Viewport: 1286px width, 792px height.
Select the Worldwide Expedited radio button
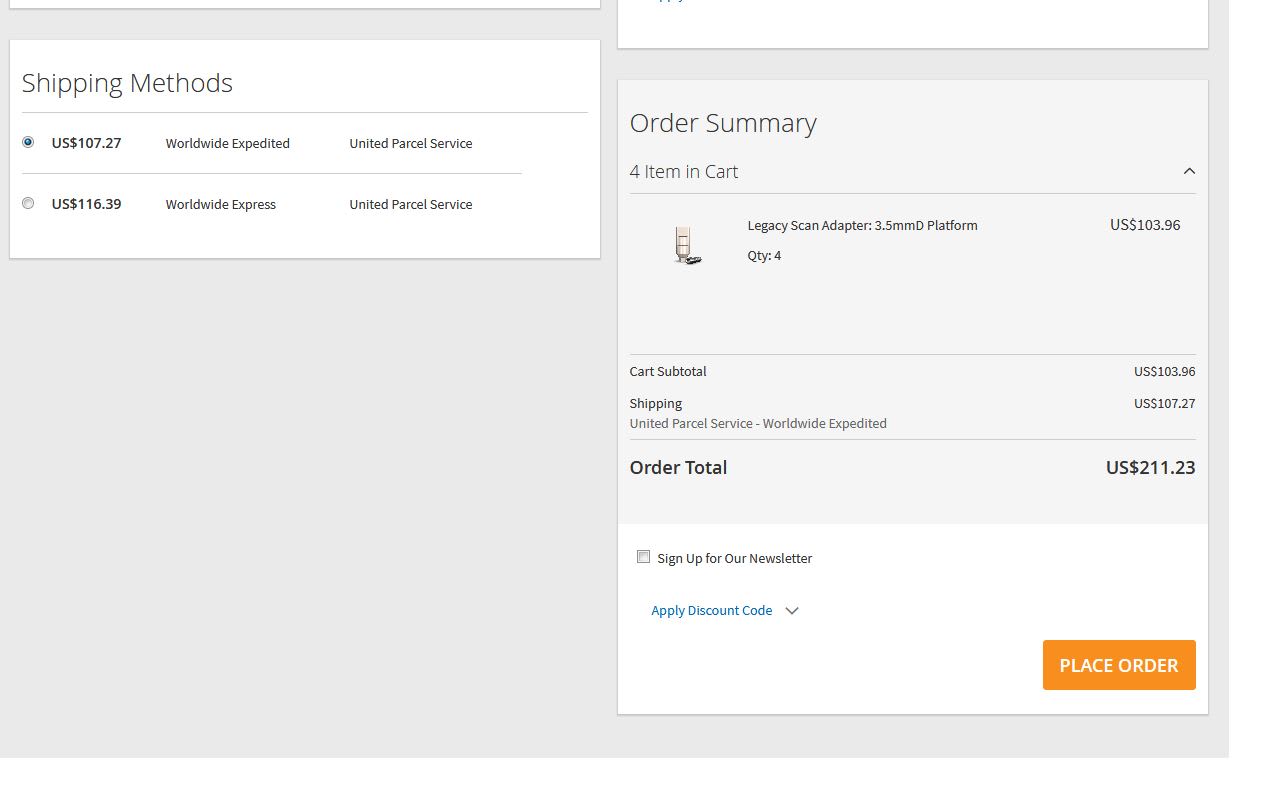[28, 143]
